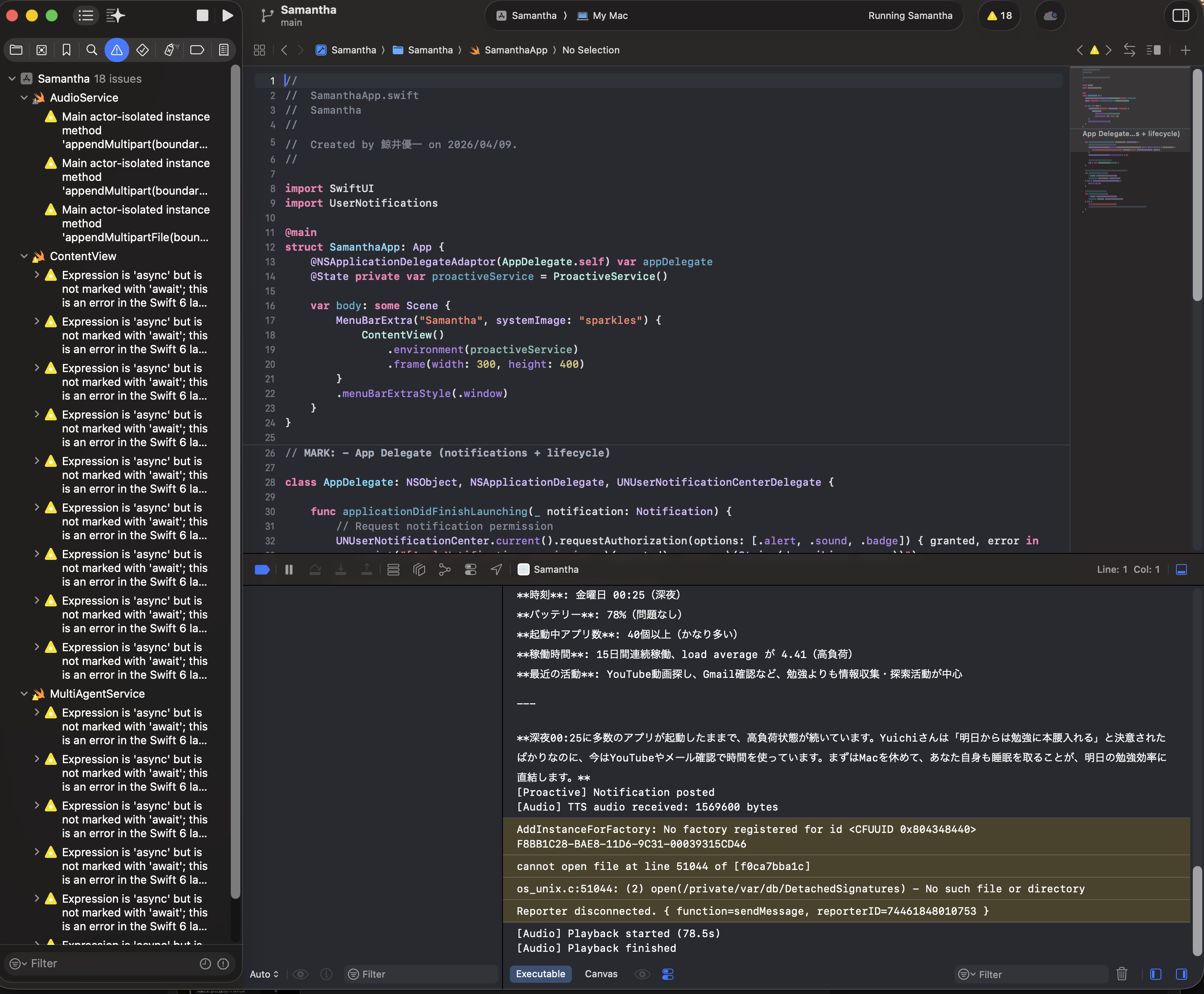Open the Find navigator with the magnifier icon
This screenshot has height=994, width=1204.
(92, 50)
